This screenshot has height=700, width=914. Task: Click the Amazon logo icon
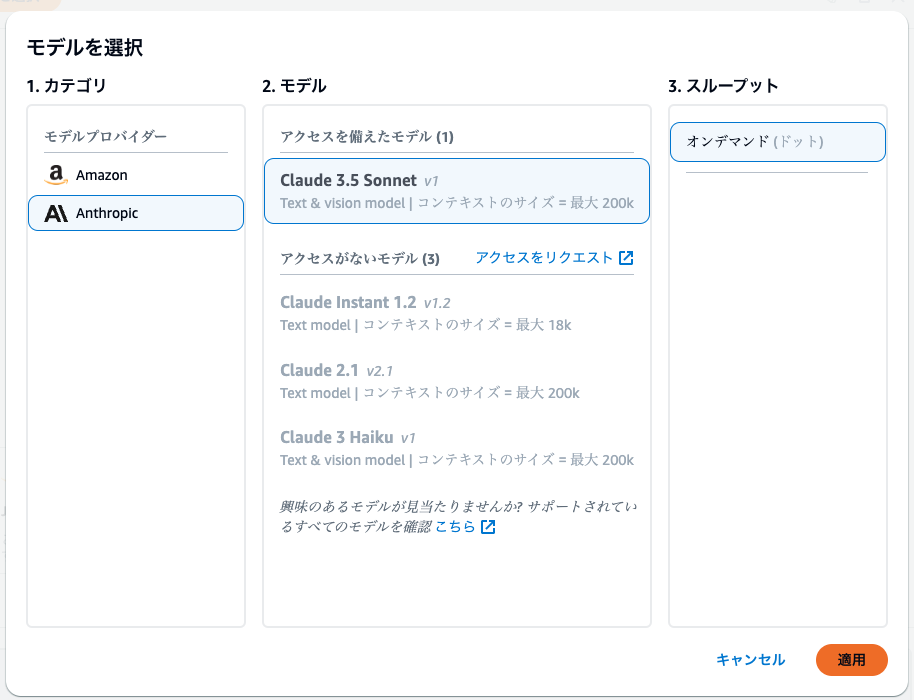tap(56, 175)
